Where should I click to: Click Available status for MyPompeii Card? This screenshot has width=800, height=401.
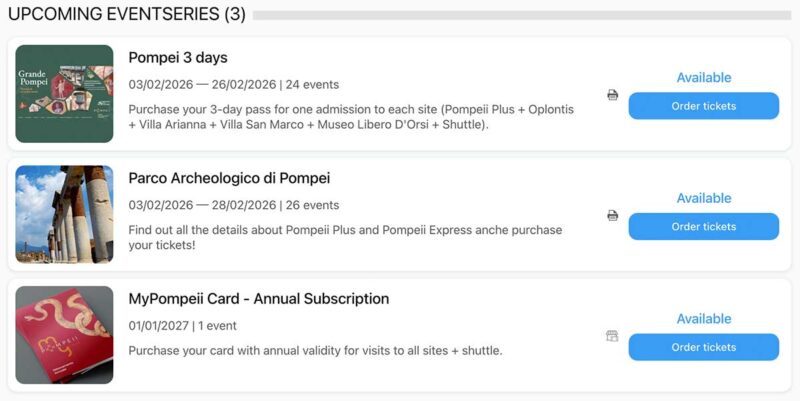[703, 319]
